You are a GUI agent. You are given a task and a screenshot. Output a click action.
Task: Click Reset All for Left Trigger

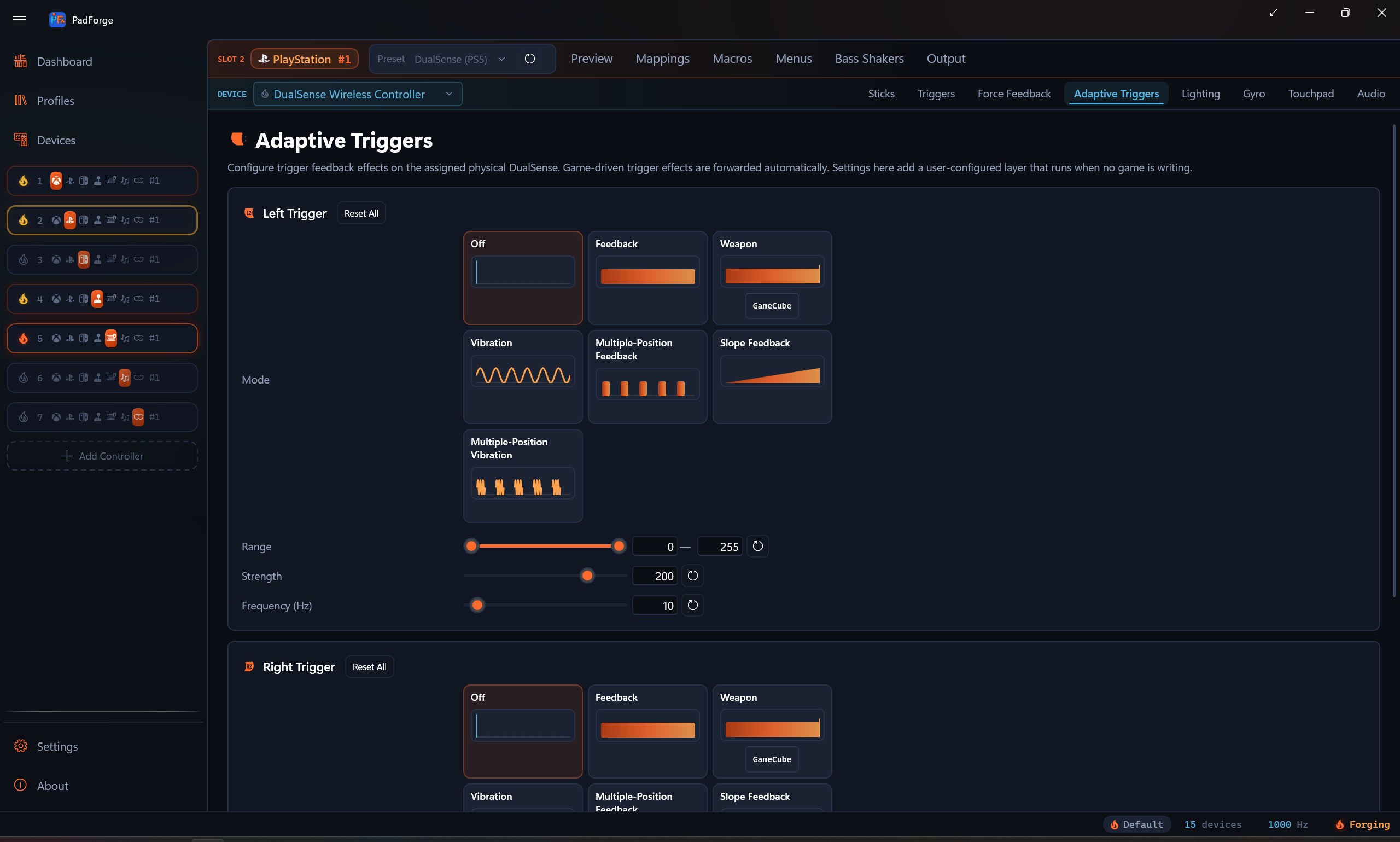[361, 213]
